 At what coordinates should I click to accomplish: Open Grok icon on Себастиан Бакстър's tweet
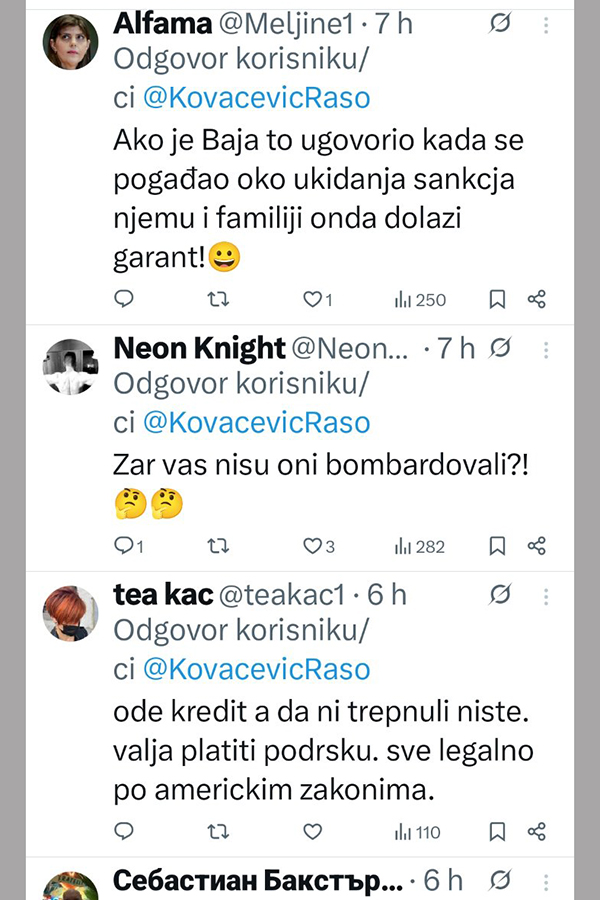point(502,880)
